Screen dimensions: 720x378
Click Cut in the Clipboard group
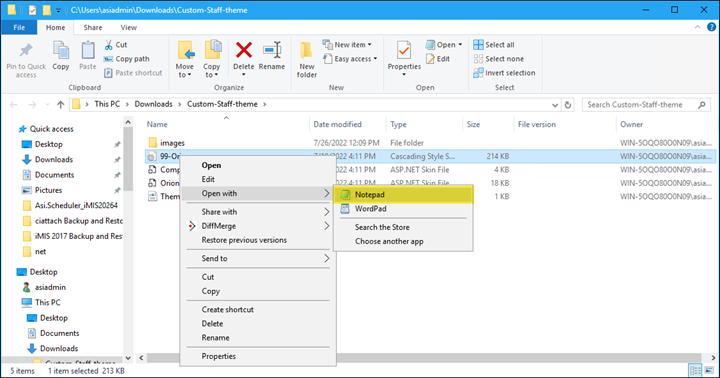point(116,45)
